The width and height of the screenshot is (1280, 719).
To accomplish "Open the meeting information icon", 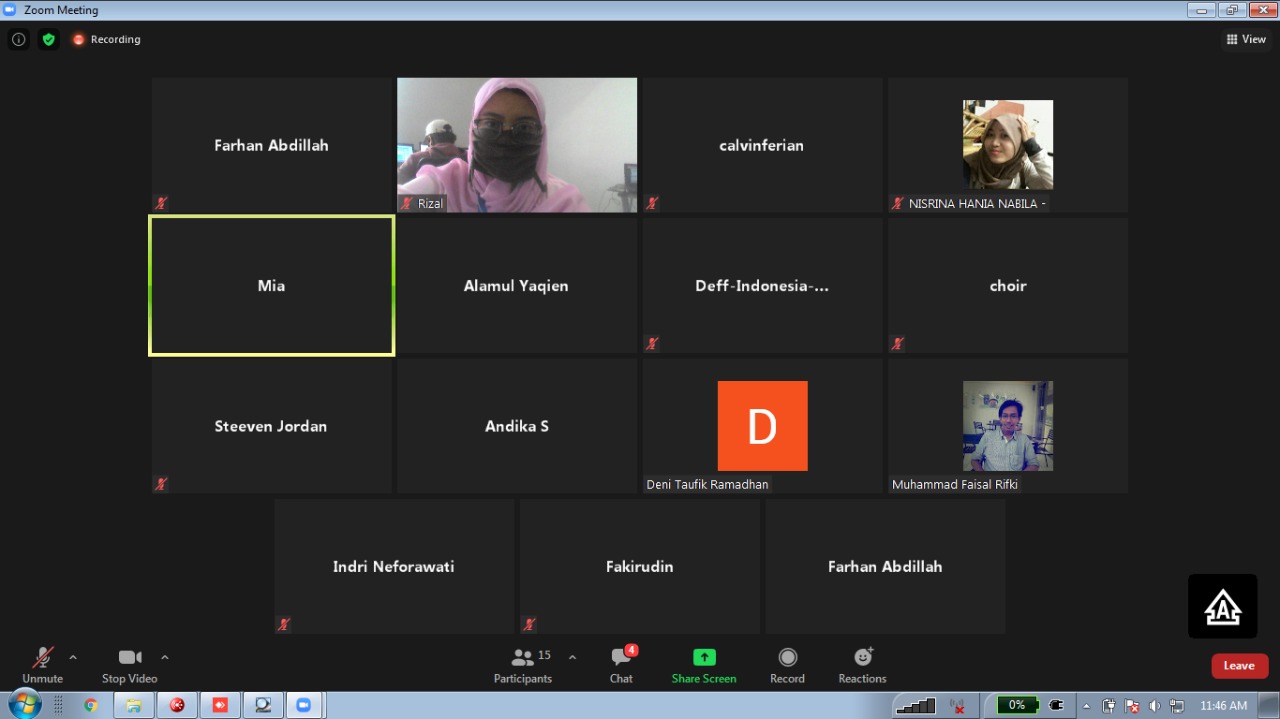I will tap(18, 40).
